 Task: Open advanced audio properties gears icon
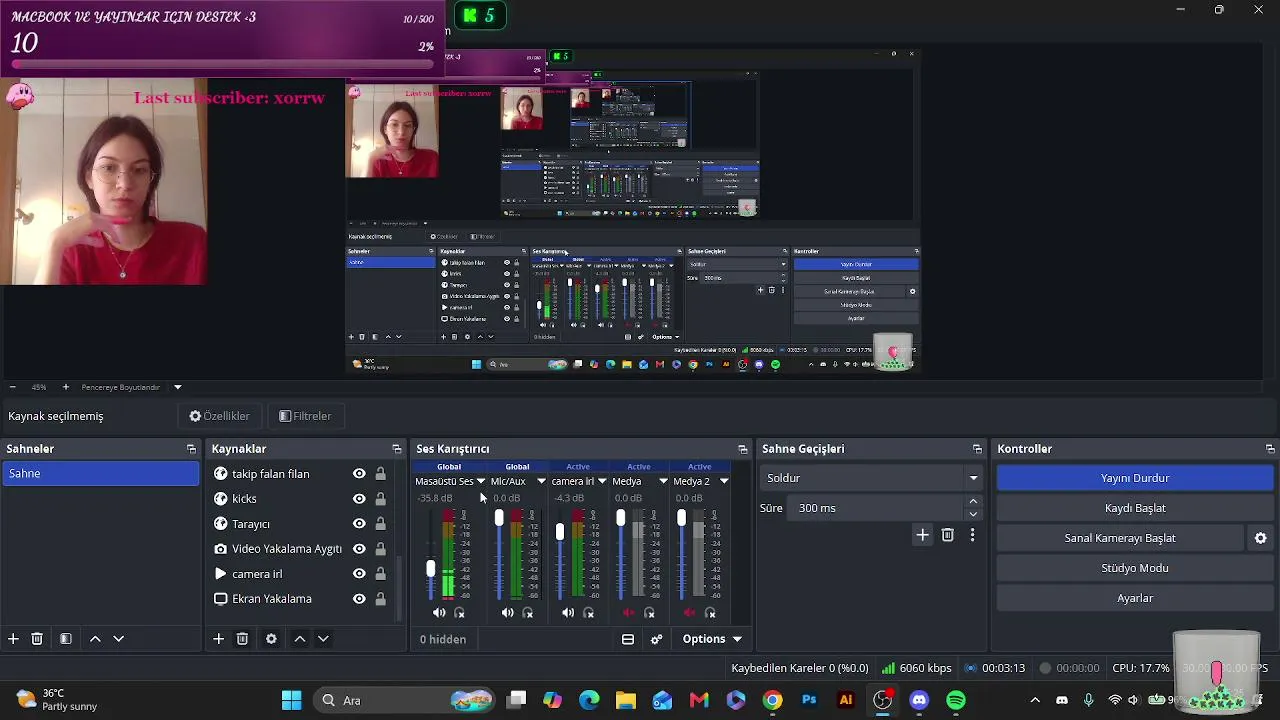tap(657, 639)
